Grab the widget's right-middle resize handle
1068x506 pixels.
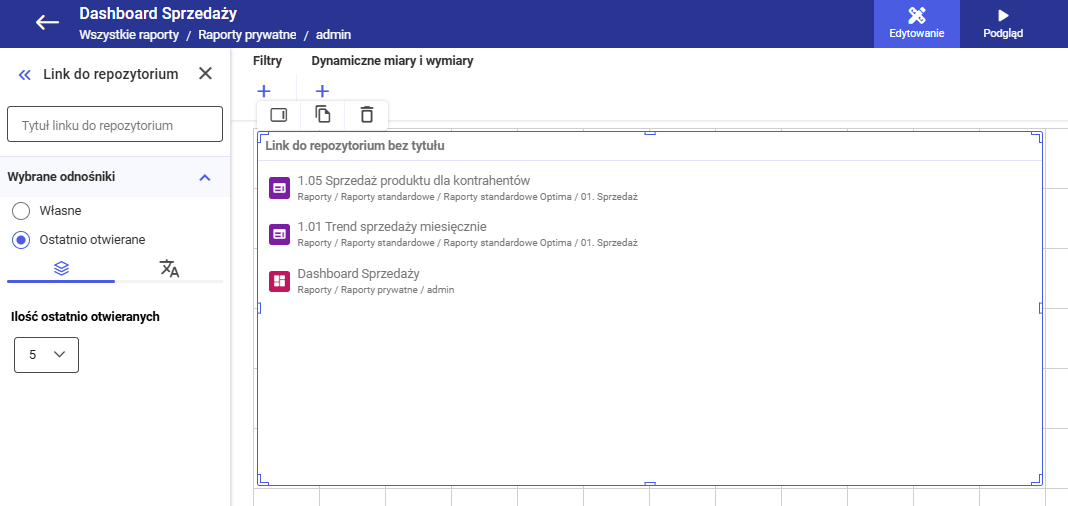pos(1041,309)
